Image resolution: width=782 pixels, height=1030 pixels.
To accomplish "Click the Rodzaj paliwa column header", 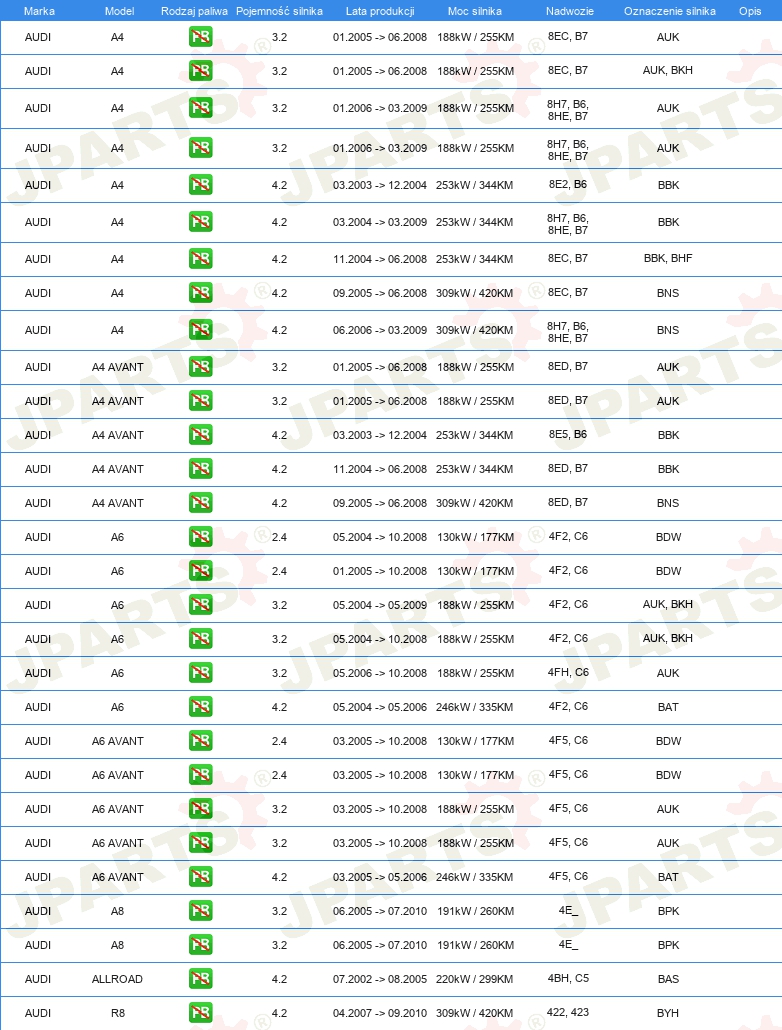I will (x=195, y=11).
